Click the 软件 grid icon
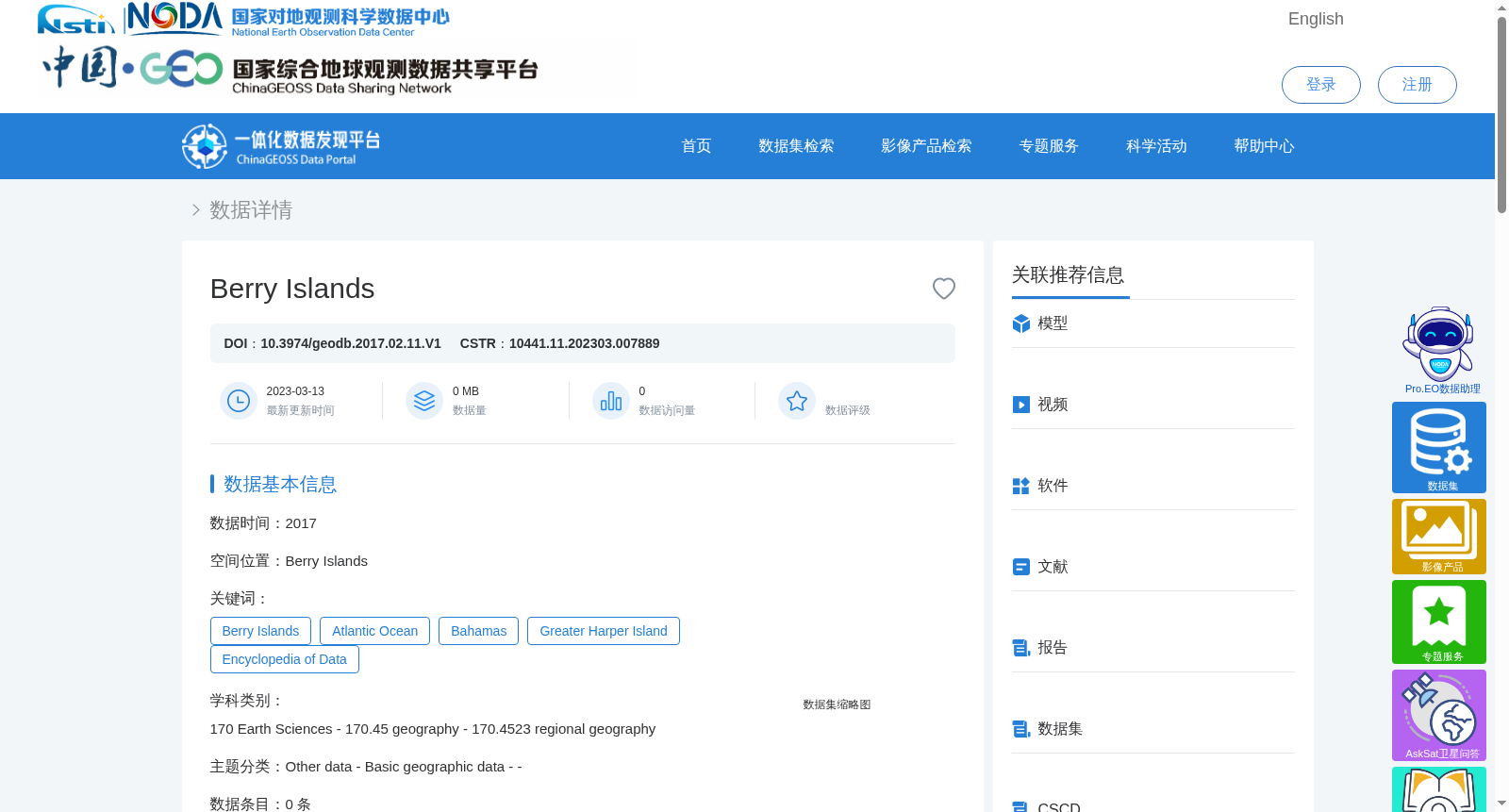This screenshot has width=1509, height=812. tap(1020, 486)
